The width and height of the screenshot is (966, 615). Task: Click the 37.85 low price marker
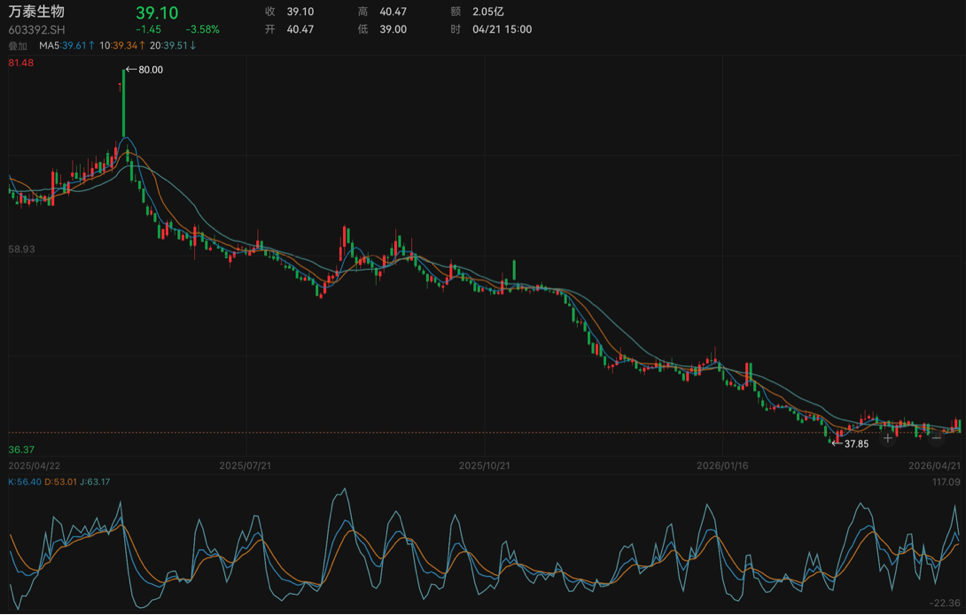[x=856, y=443]
